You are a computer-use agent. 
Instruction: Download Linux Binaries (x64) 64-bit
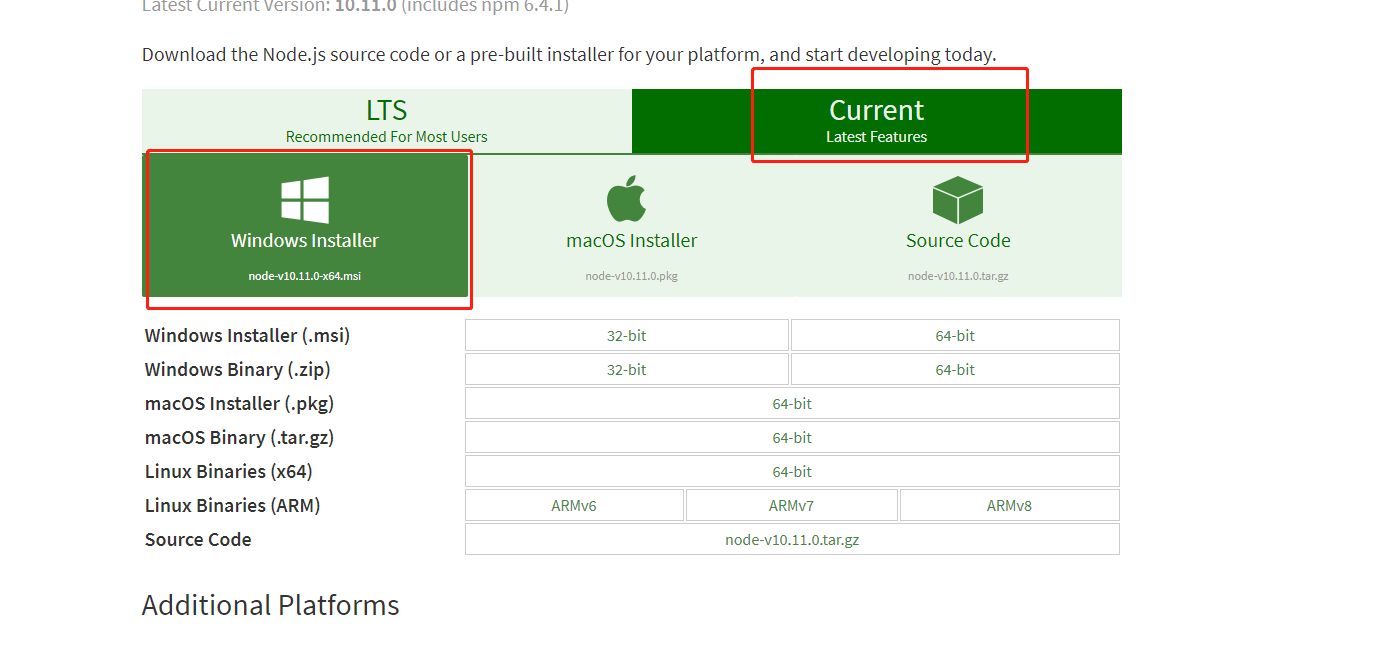pos(792,472)
